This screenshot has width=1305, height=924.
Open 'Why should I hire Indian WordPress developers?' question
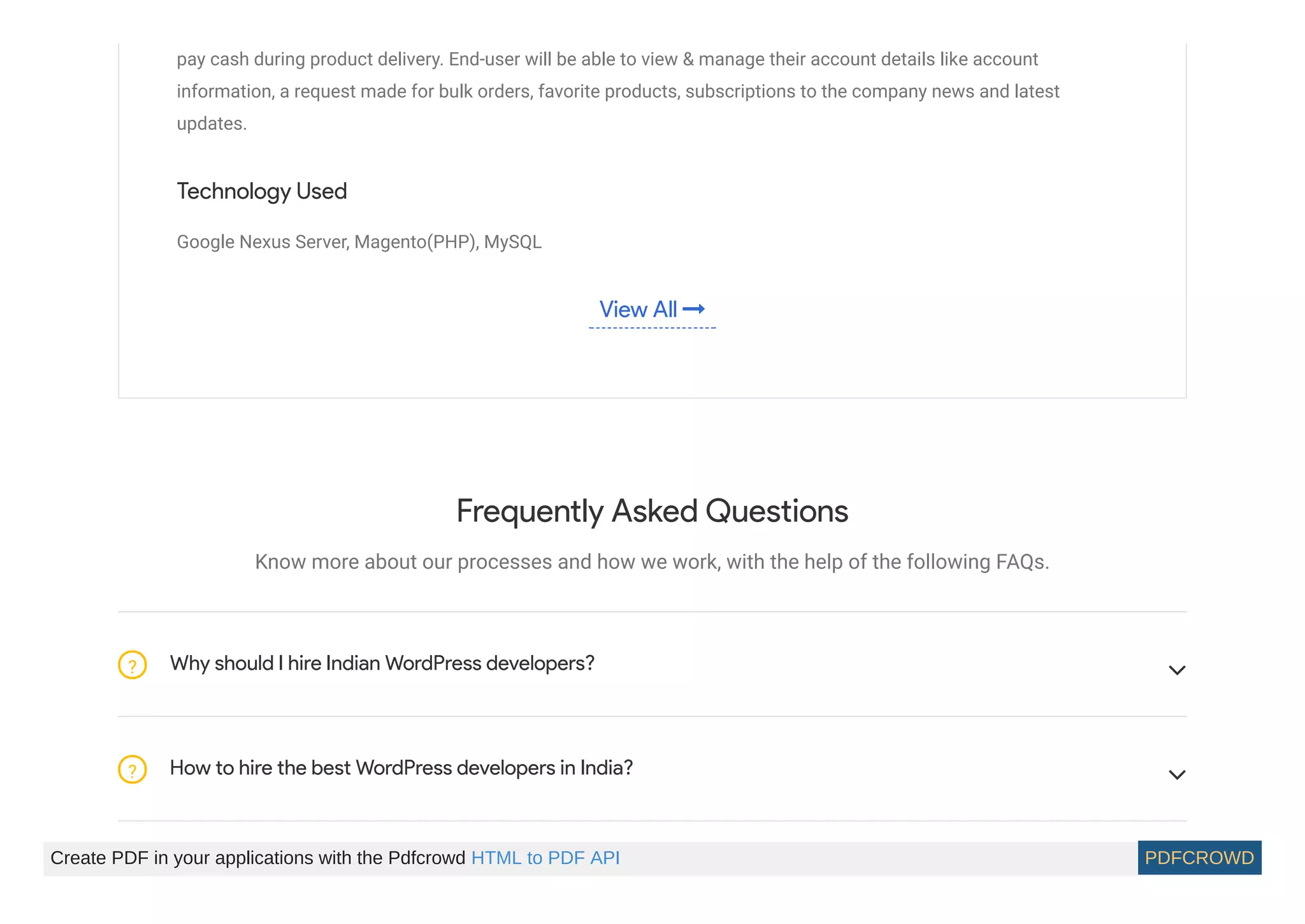point(382,663)
